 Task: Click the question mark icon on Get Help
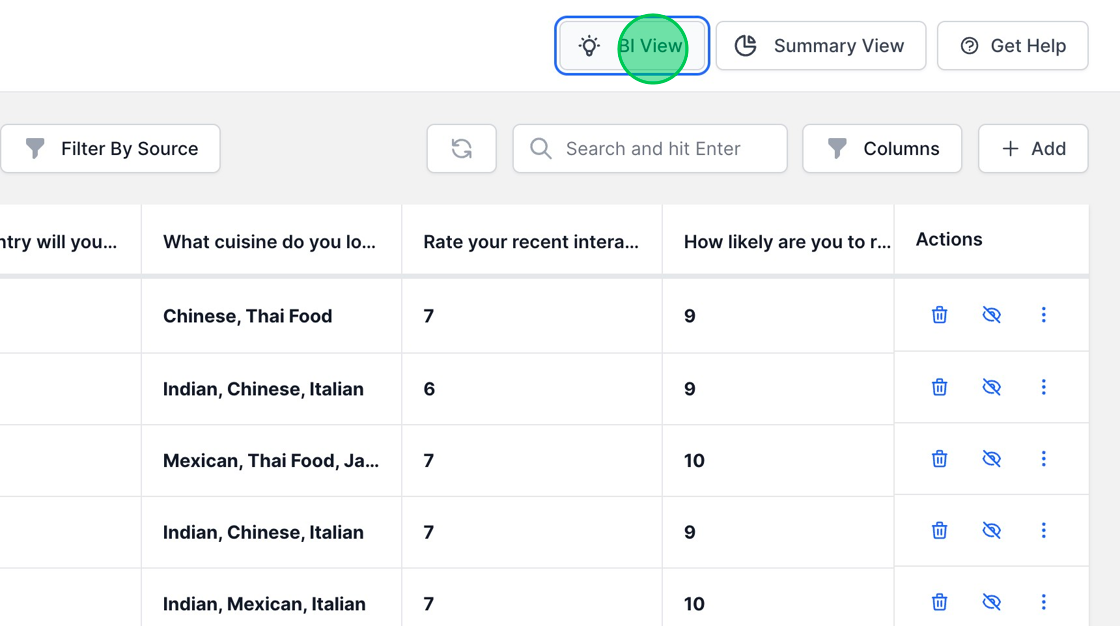coord(968,45)
